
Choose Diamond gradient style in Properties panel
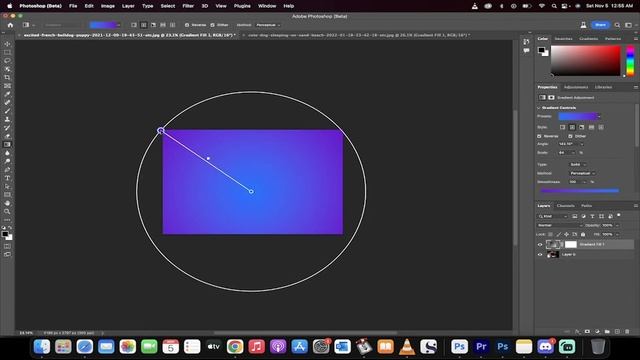[x=601, y=127]
